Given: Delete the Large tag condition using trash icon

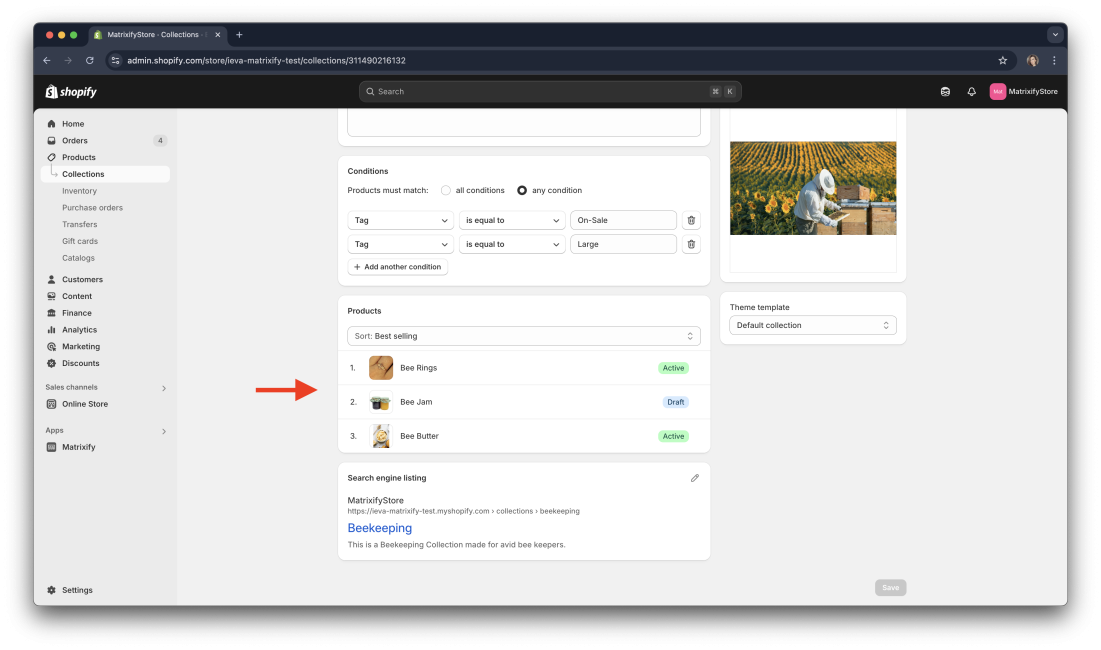Looking at the screenshot, I should [691, 244].
